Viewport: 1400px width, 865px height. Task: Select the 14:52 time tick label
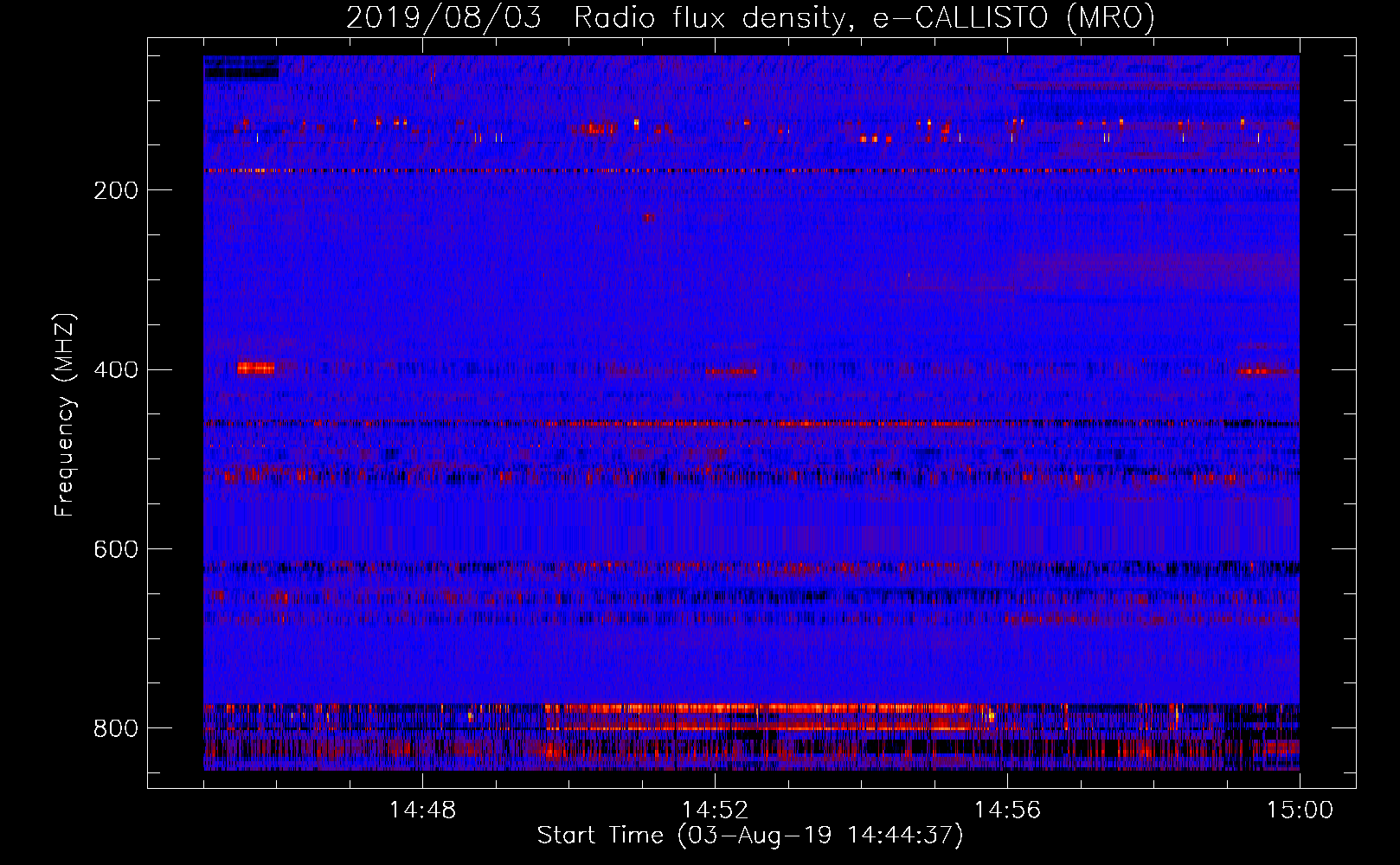715,811
